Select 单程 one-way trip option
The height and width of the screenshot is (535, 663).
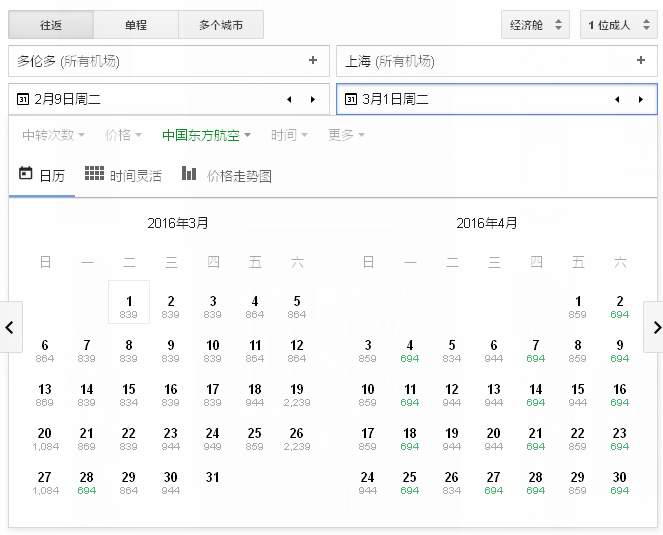click(136, 24)
